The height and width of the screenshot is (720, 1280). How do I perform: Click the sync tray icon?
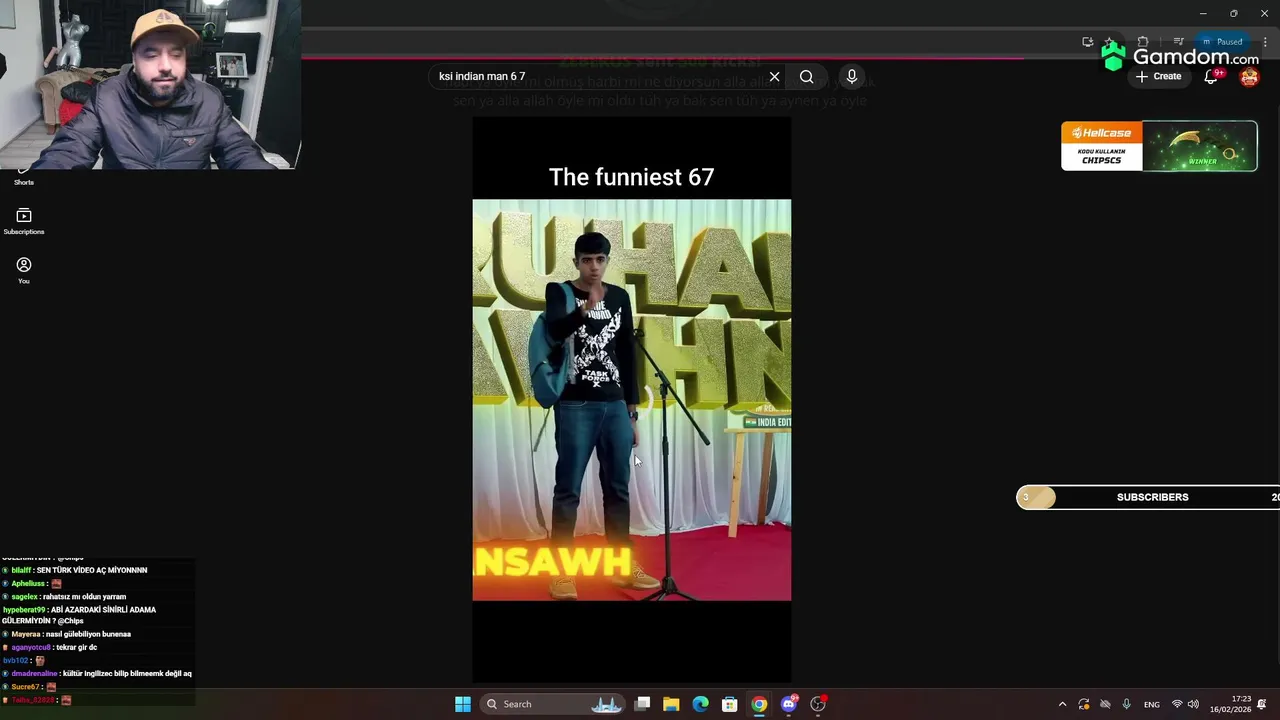(x=1084, y=704)
